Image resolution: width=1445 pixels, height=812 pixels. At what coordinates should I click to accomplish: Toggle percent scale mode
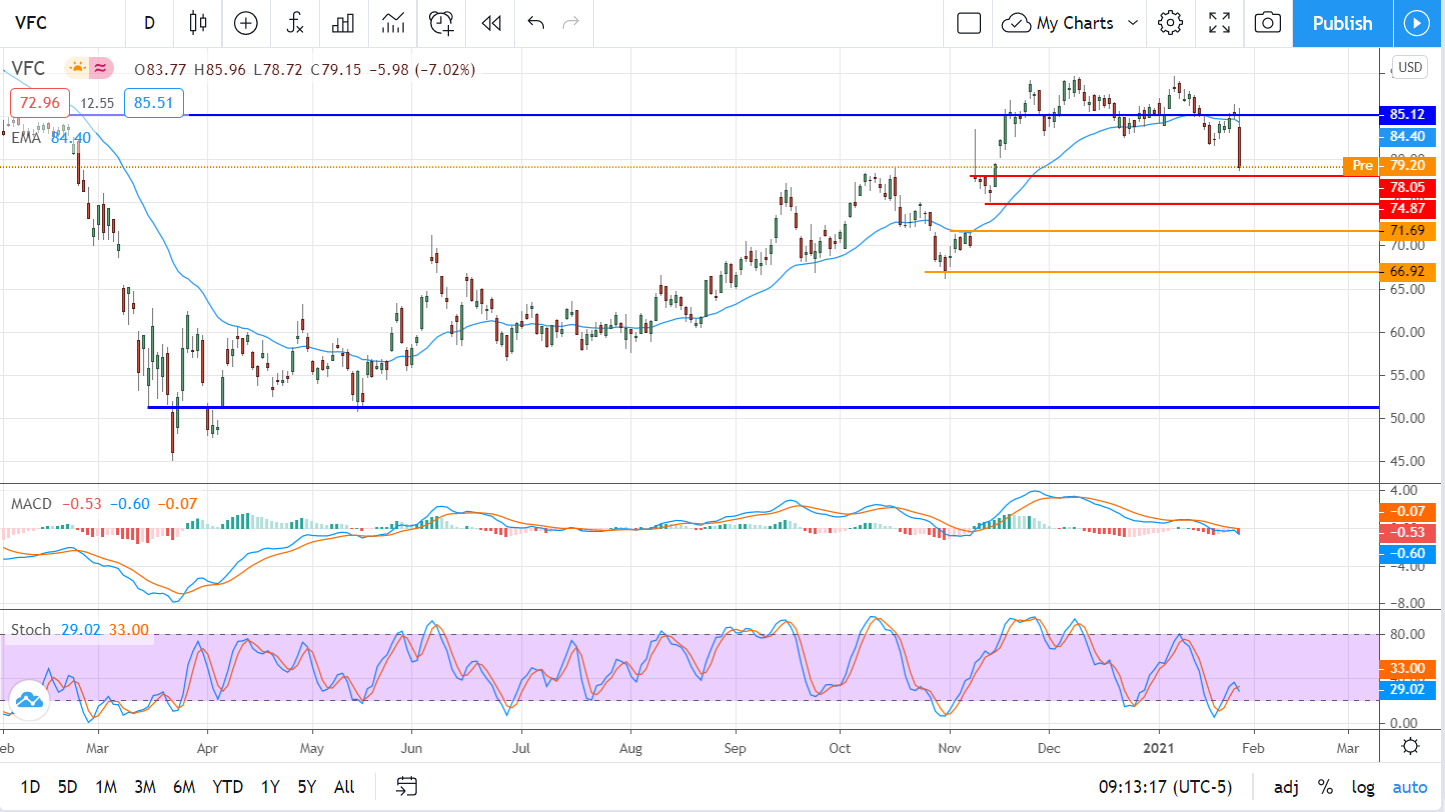pos(1325,787)
